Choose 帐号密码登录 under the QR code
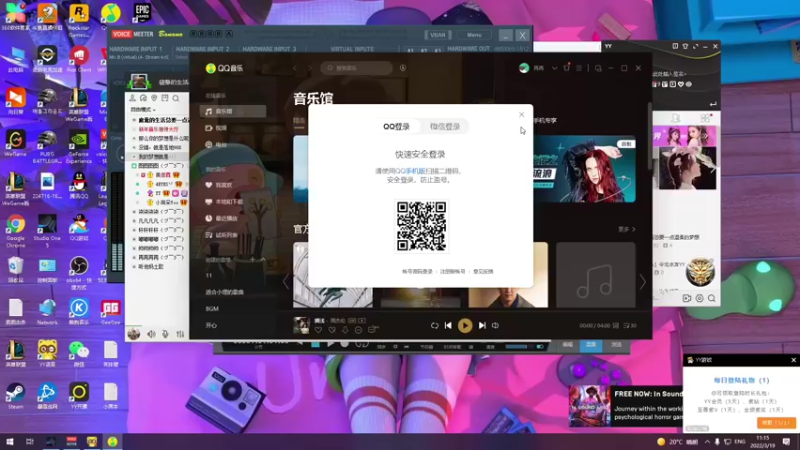 tap(417, 271)
